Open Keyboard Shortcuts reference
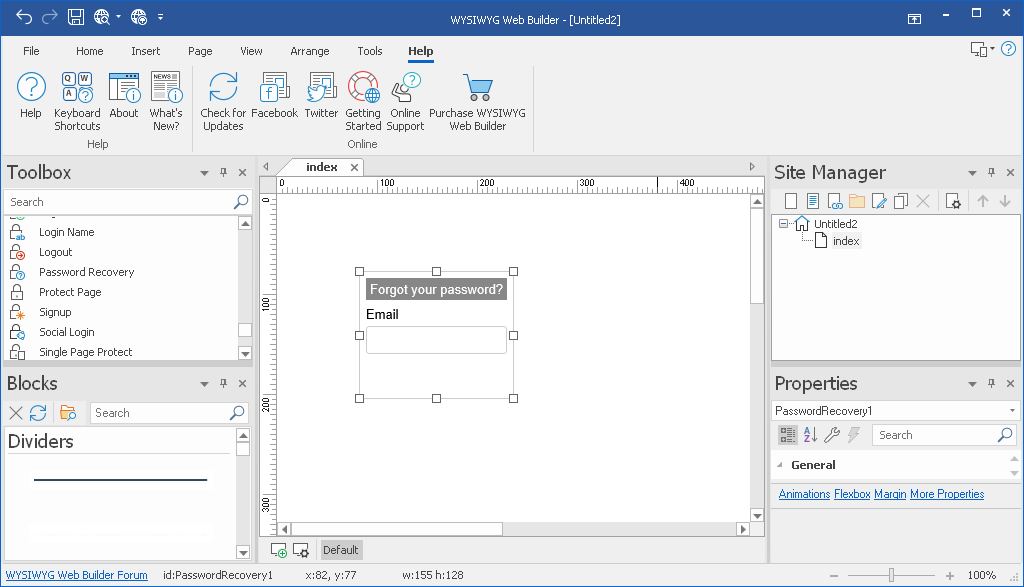This screenshot has height=587, width=1024. point(77,102)
